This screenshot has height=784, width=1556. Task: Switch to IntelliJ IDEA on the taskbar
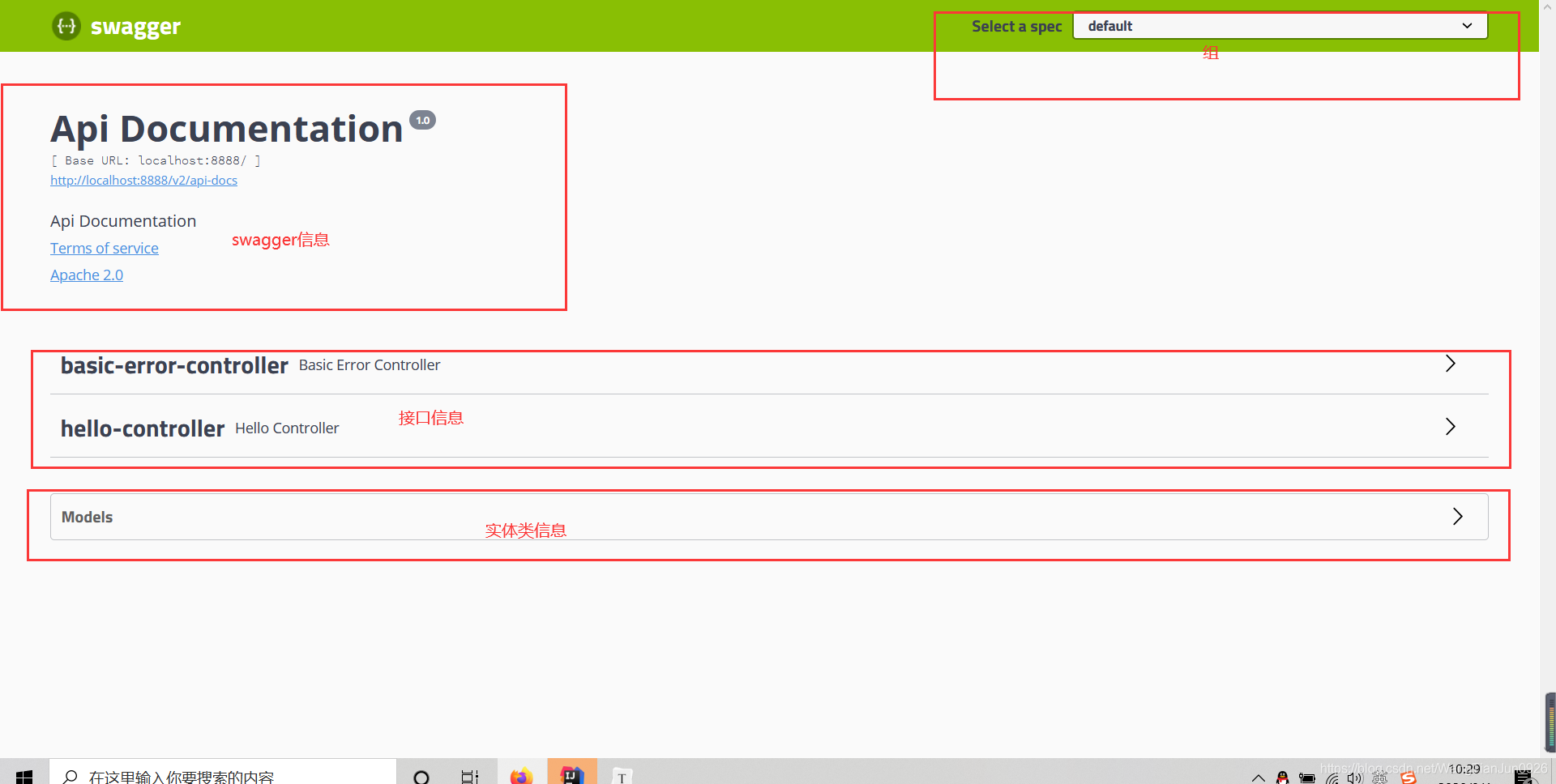pyautogui.click(x=572, y=775)
